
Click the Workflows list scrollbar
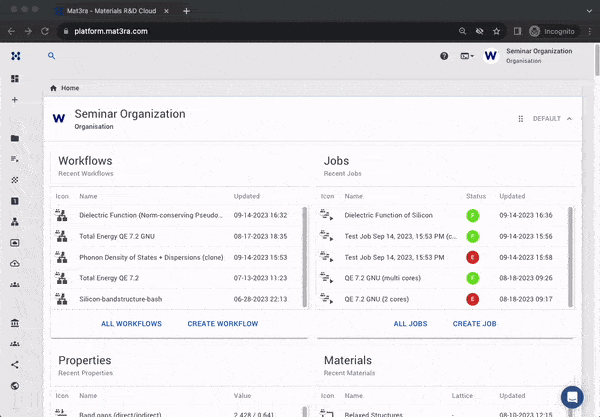click(305, 257)
